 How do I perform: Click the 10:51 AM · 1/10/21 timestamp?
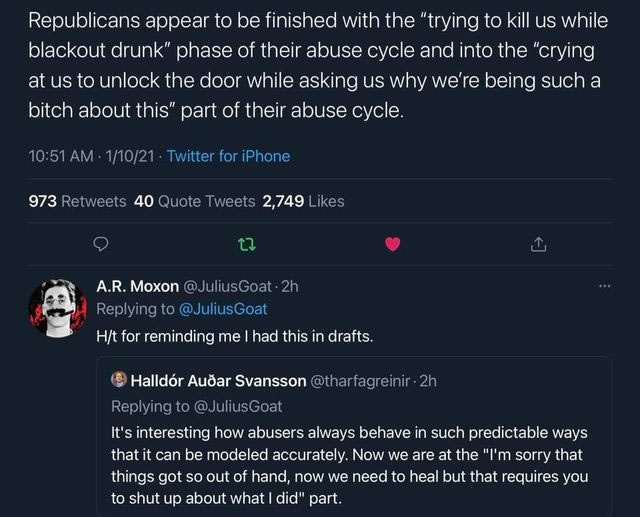[92, 156]
